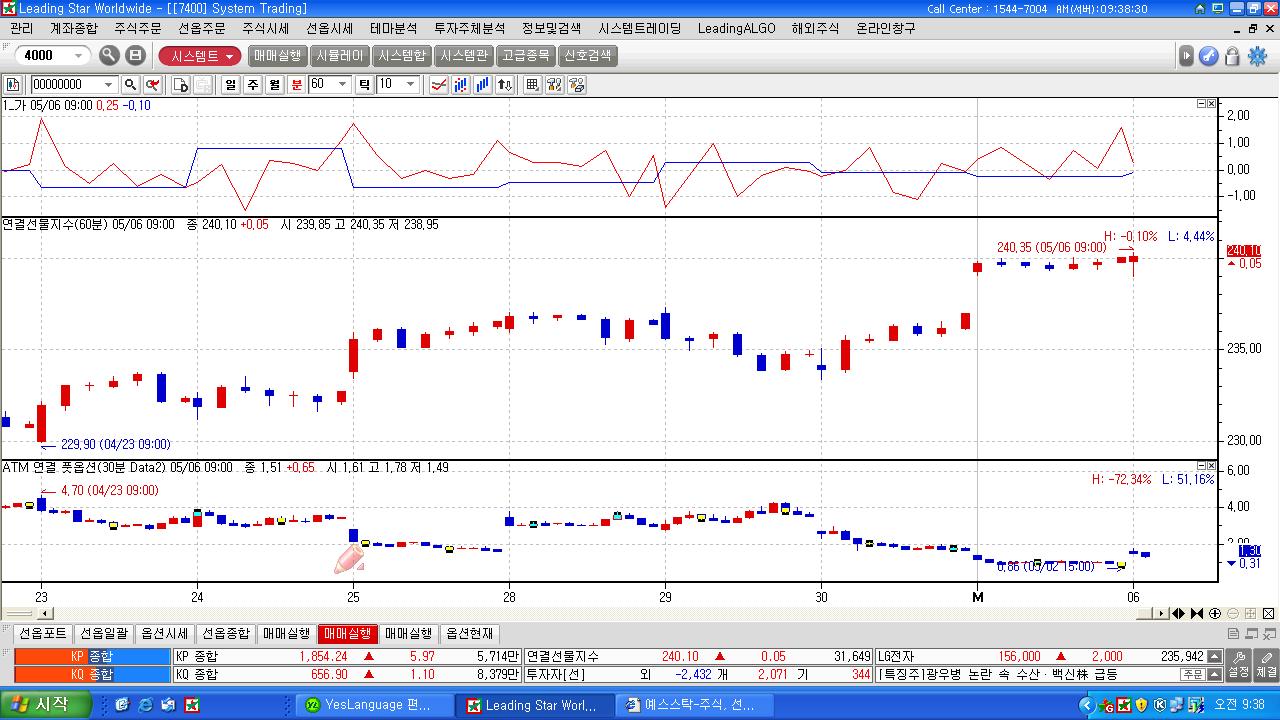Click the padlock lock icon in top-right toolbar
The image size is (1280, 720).
point(1233,56)
